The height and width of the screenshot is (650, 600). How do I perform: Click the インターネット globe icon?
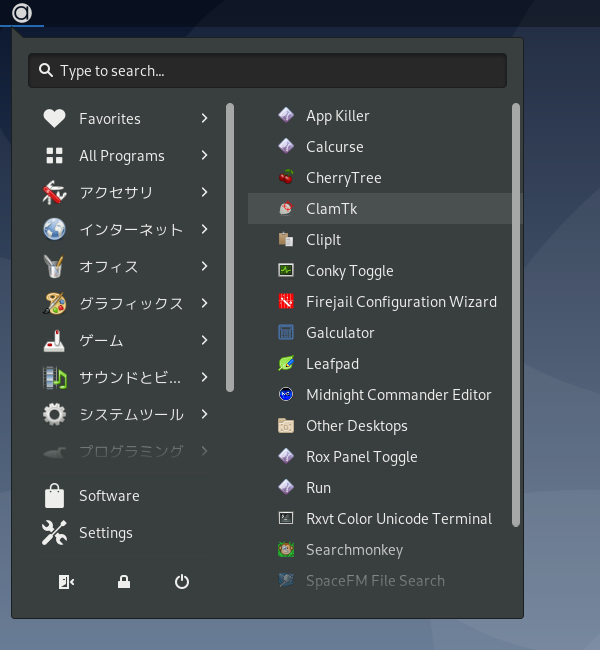coord(54,229)
